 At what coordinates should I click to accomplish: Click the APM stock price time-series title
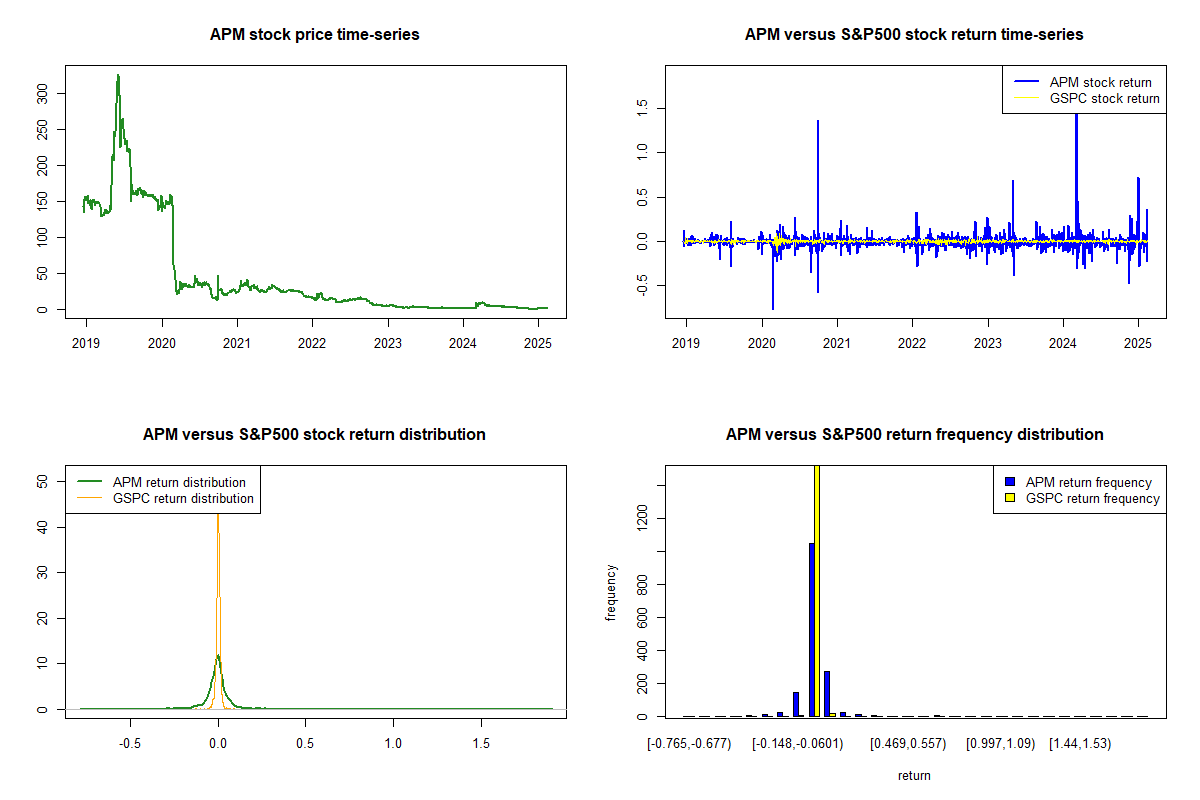point(314,35)
